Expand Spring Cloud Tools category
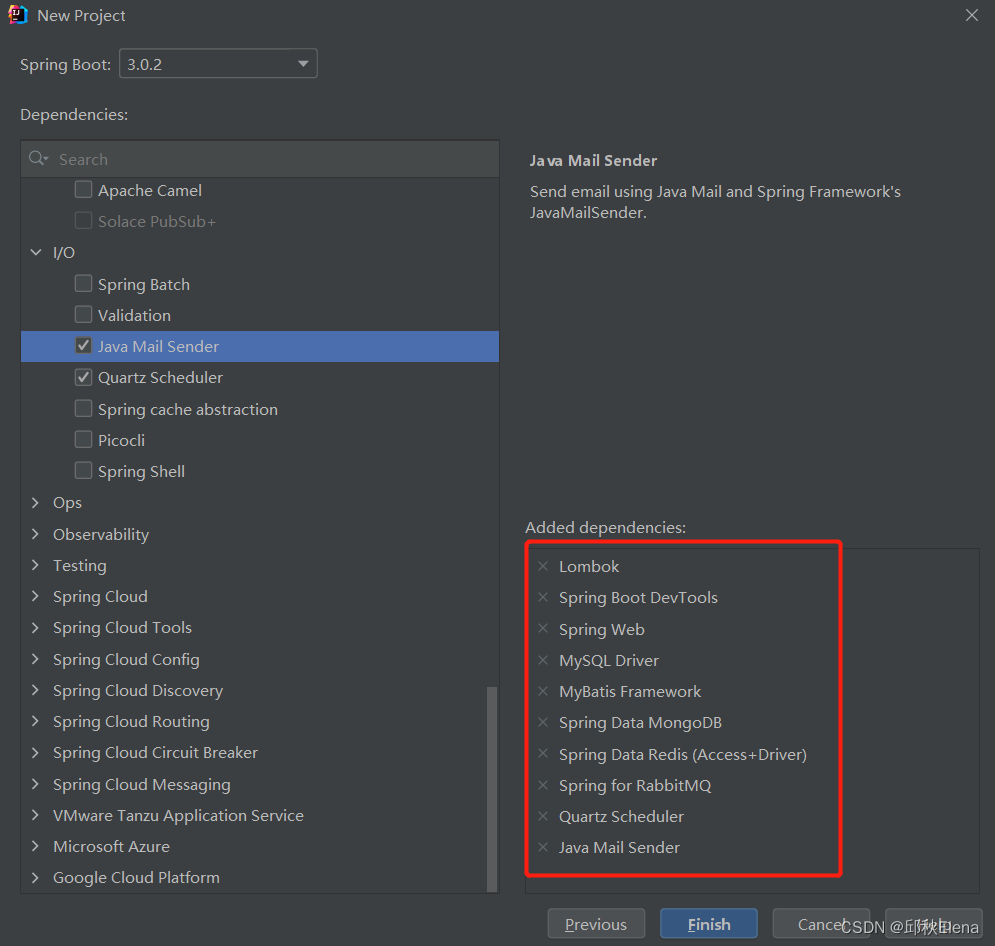Image resolution: width=995 pixels, height=946 pixels. 36,627
